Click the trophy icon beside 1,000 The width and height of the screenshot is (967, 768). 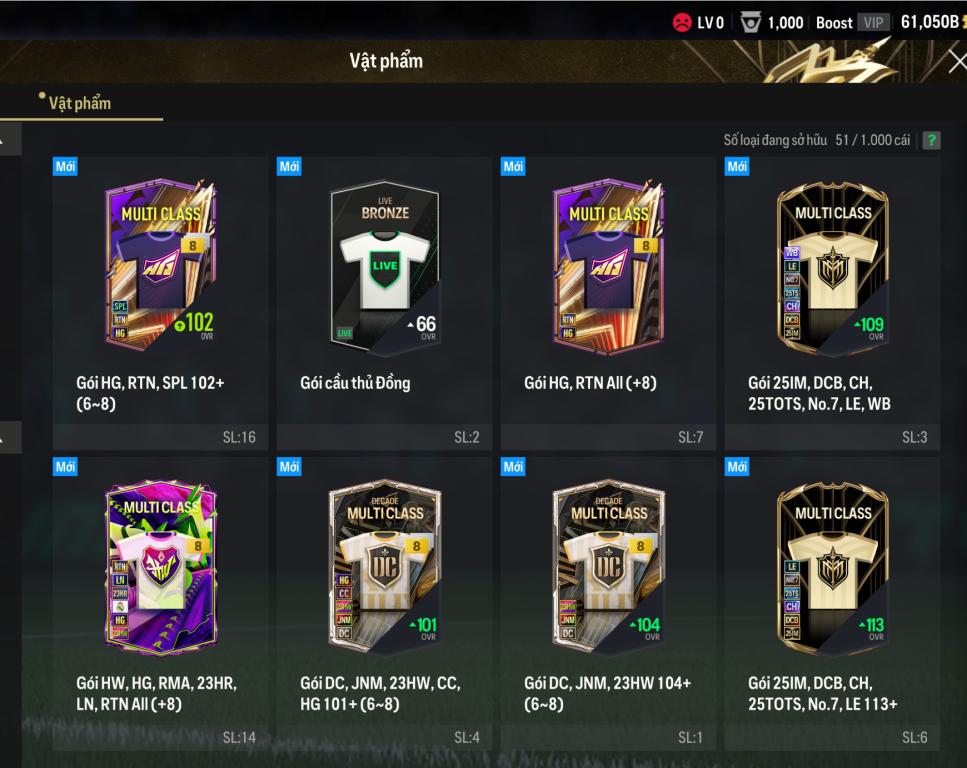(751, 23)
